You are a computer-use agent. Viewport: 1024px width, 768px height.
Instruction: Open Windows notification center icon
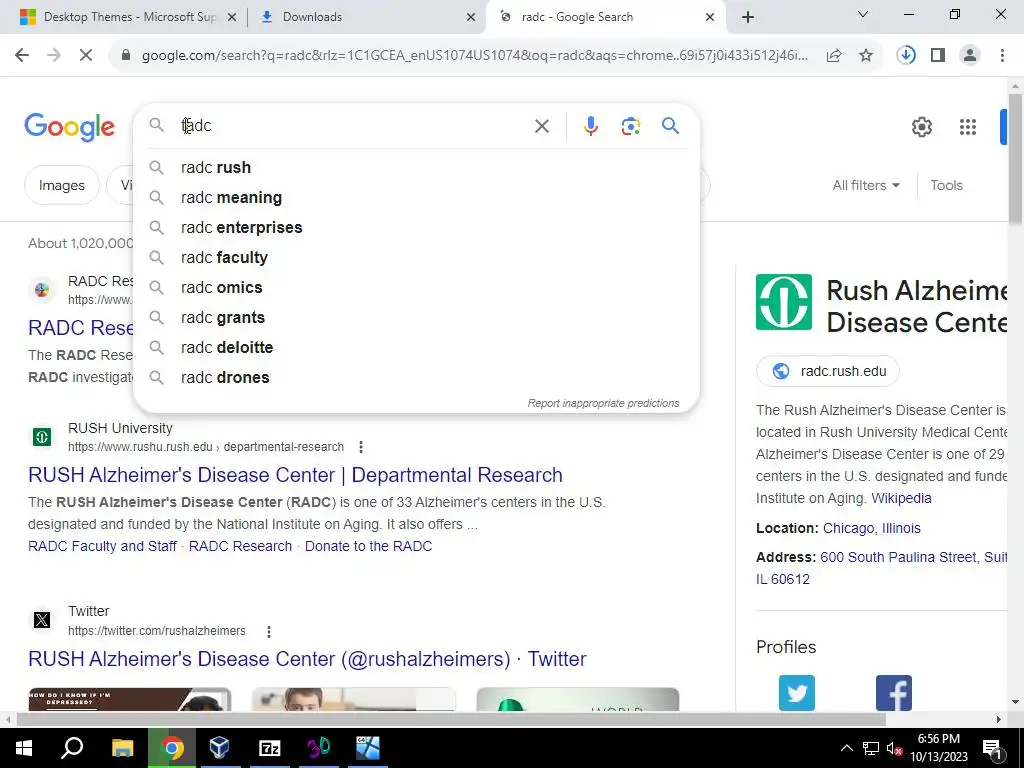[x=992, y=748]
